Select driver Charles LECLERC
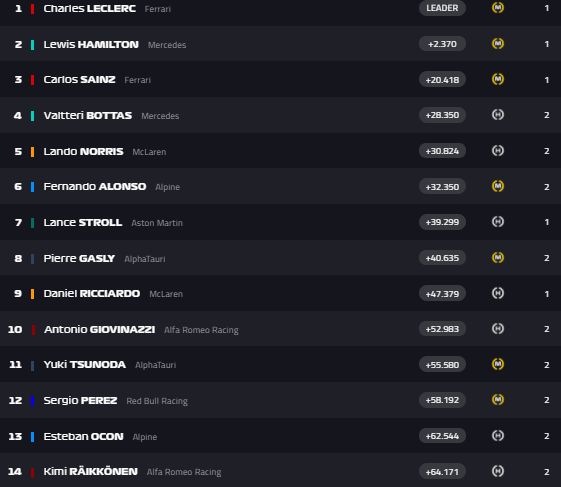The image size is (561, 487). tap(89, 8)
